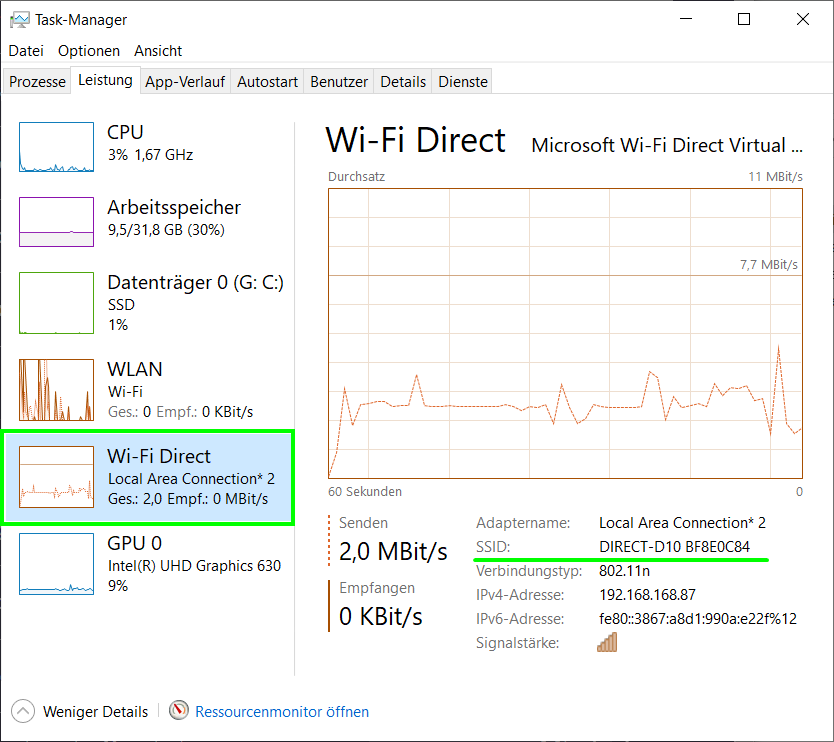Select the Arbeitsspeicher entry

[x=148, y=221]
